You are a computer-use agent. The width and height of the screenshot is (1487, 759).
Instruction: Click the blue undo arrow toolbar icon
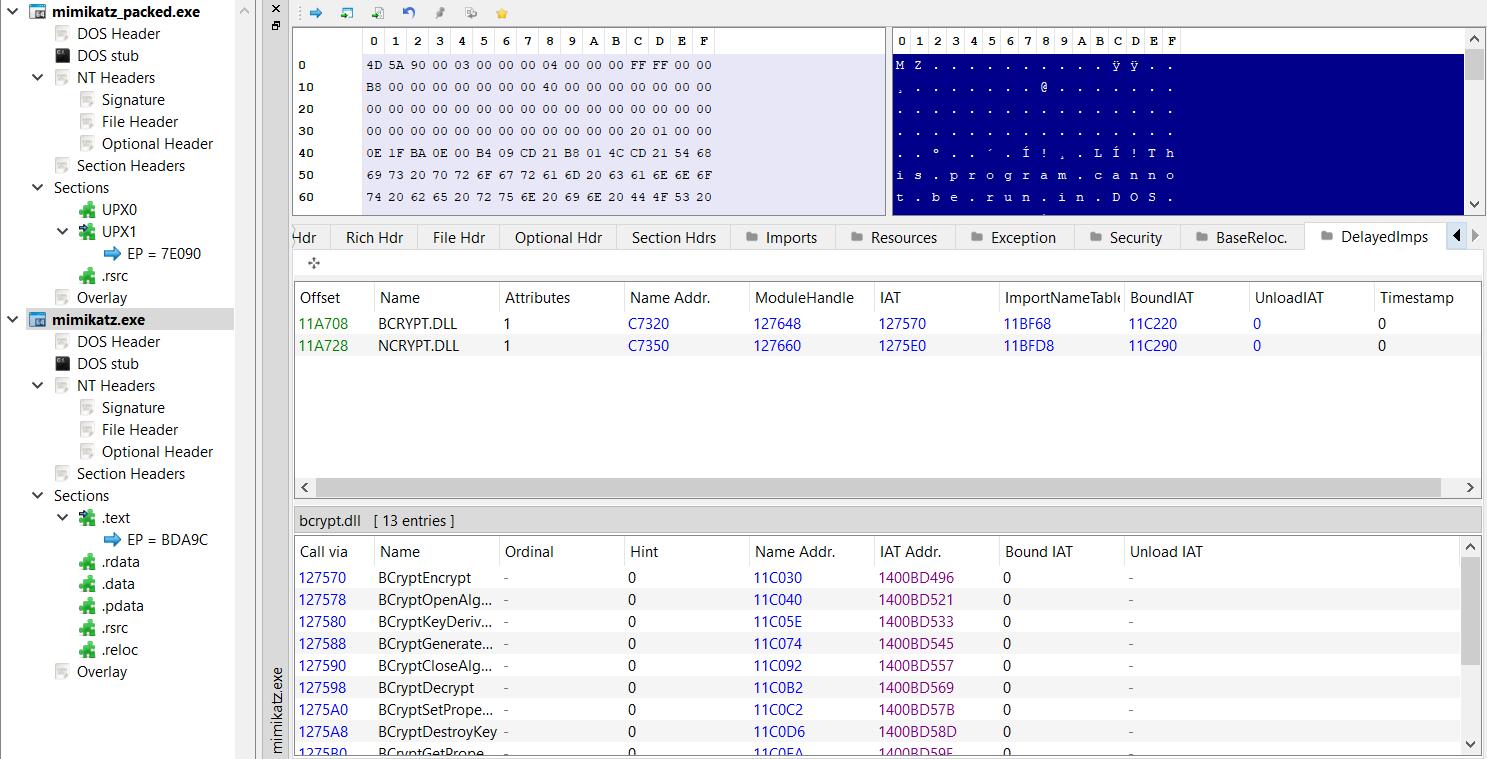pyautogui.click(x=409, y=13)
